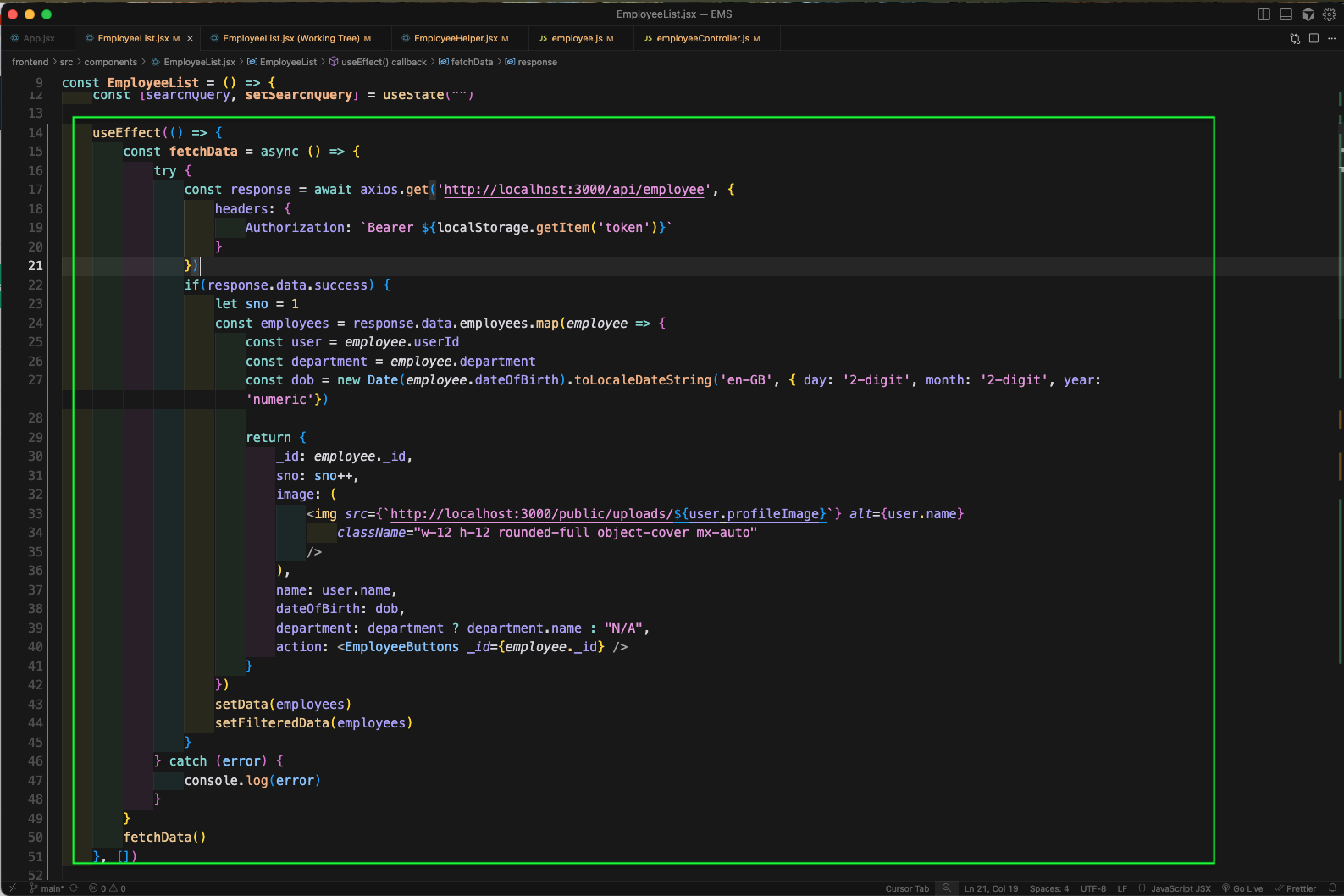The height and width of the screenshot is (896, 1344).
Task: Open the Cursor AI pane icon
Action: tap(1308, 14)
